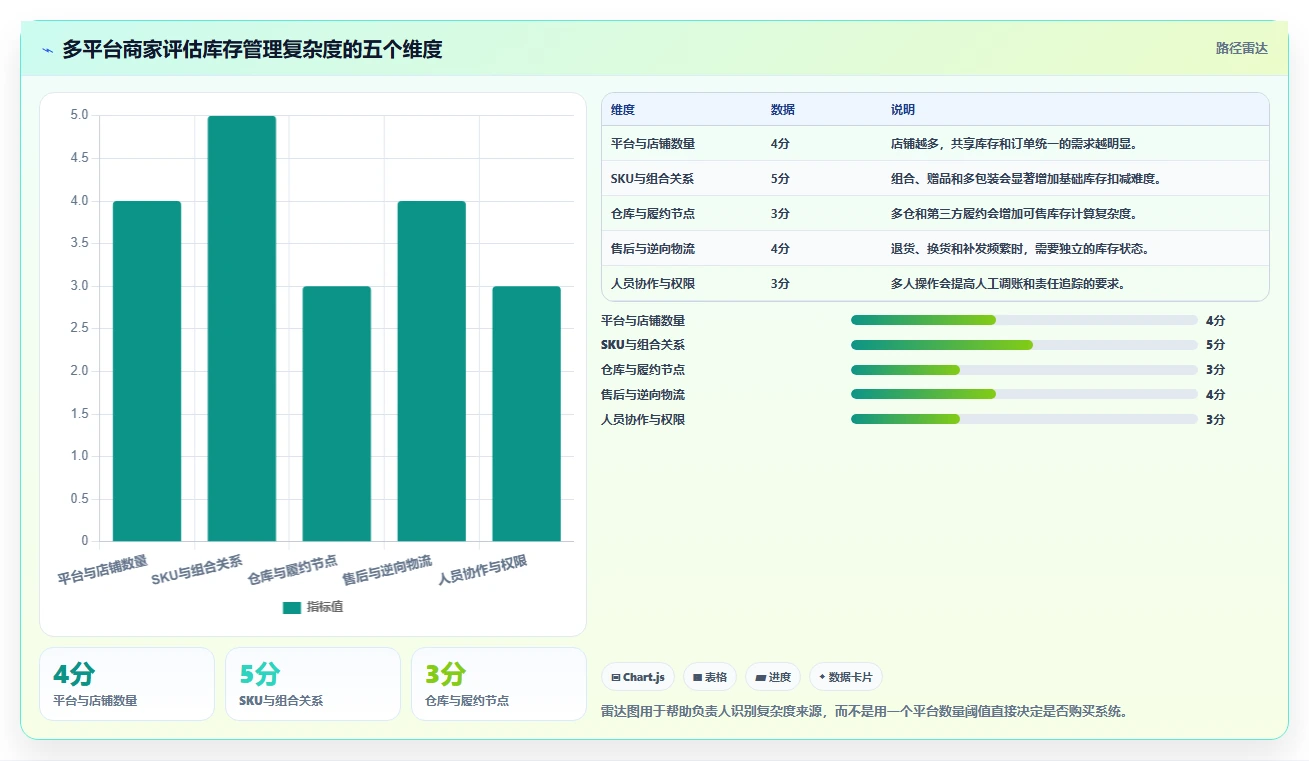Open the 5分 SKU与组合关系 data card
1309x761 pixels.
point(313,684)
